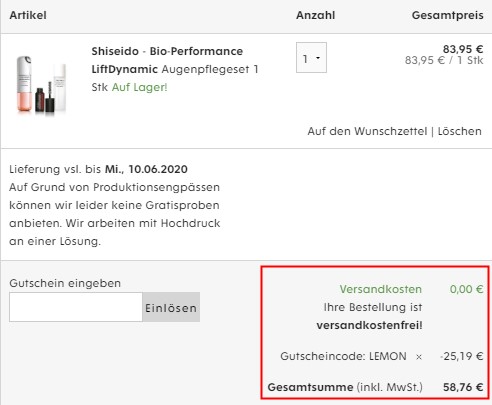Image resolution: width=492 pixels, height=405 pixels.
Task: Click the Anzahl column header
Action: click(x=315, y=15)
